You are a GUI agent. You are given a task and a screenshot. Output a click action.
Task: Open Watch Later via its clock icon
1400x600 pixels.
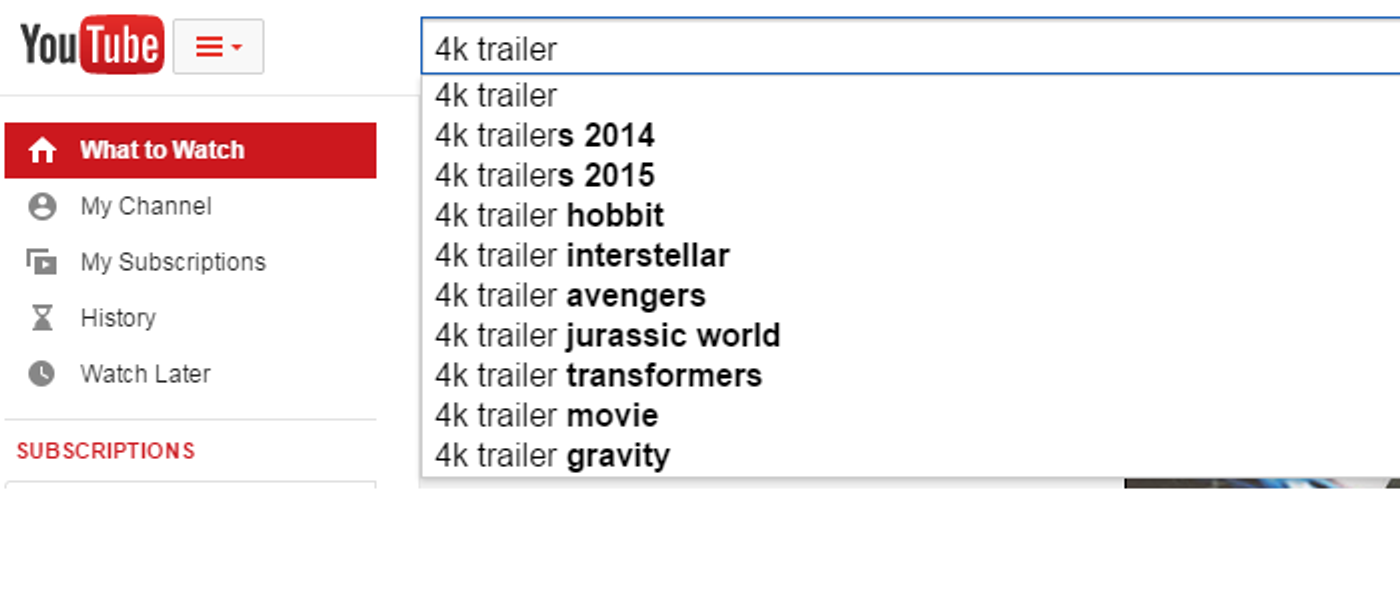click(42, 373)
